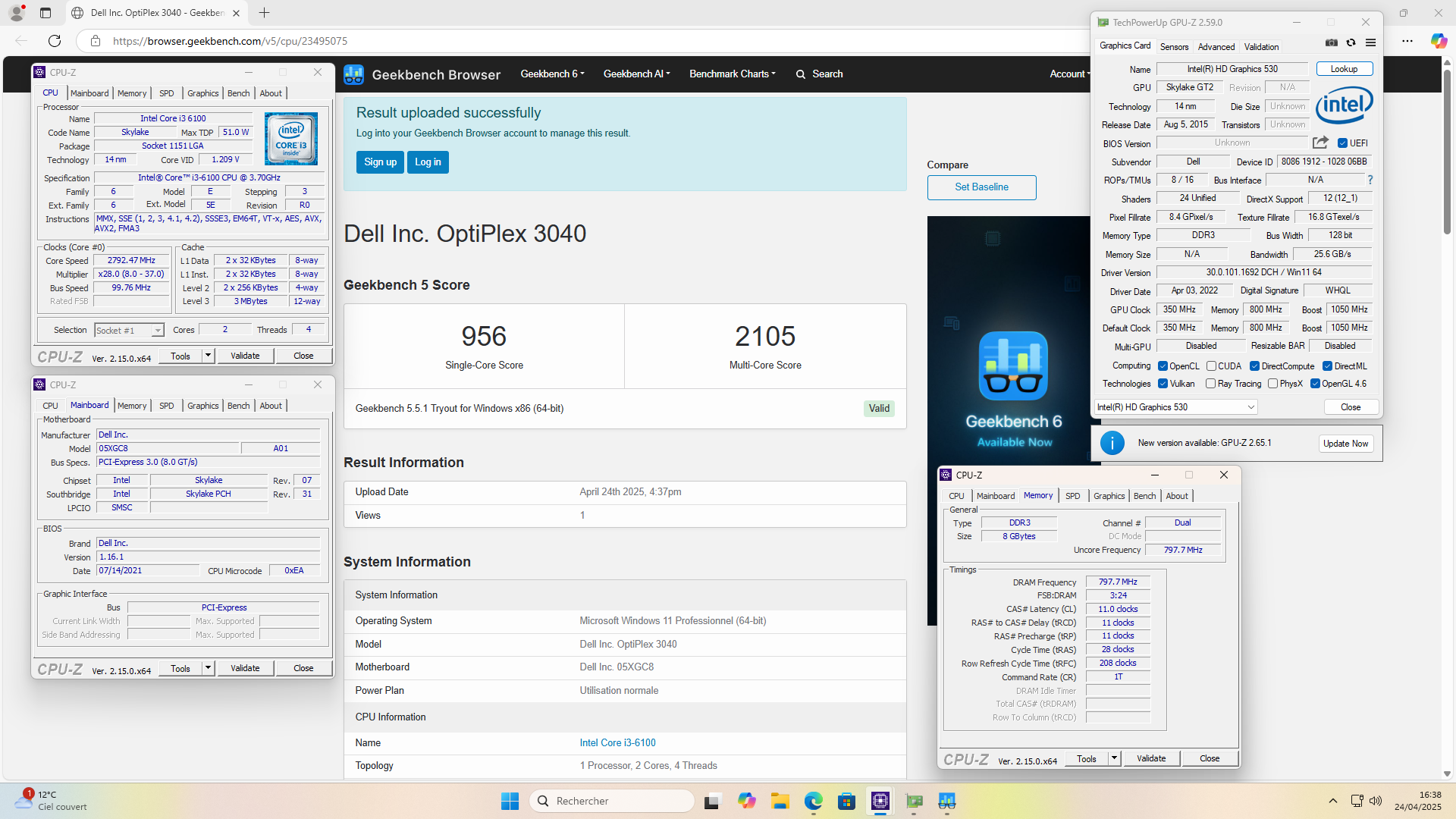Open the GPU selection dropdown in GPU-Z
1456x819 pixels.
pyautogui.click(x=1176, y=407)
